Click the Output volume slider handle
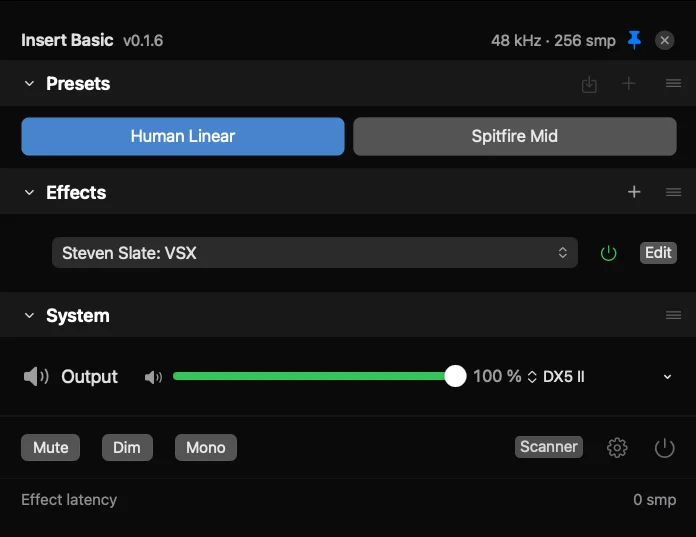 click(455, 376)
